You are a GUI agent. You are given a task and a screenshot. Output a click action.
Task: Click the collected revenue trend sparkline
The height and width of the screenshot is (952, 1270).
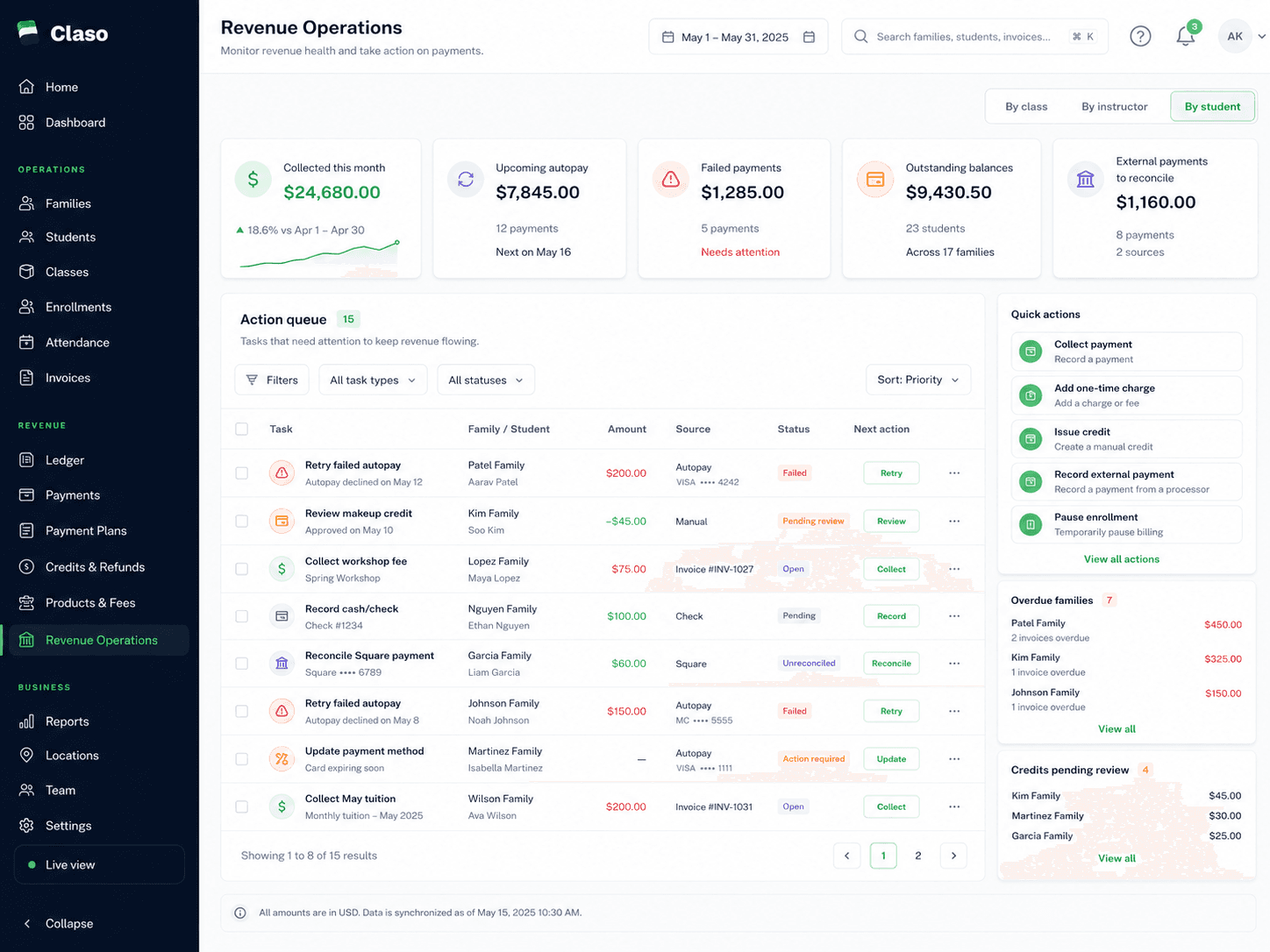[320, 254]
